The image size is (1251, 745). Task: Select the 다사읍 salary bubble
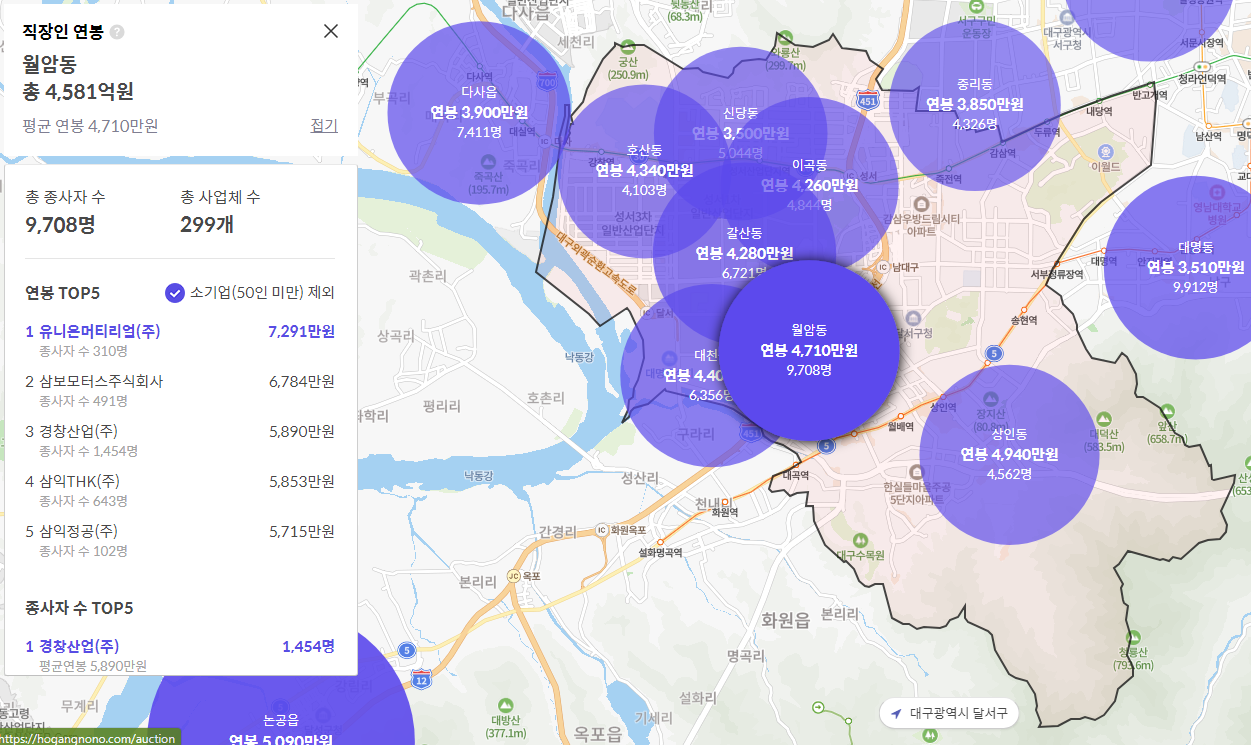(478, 111)
